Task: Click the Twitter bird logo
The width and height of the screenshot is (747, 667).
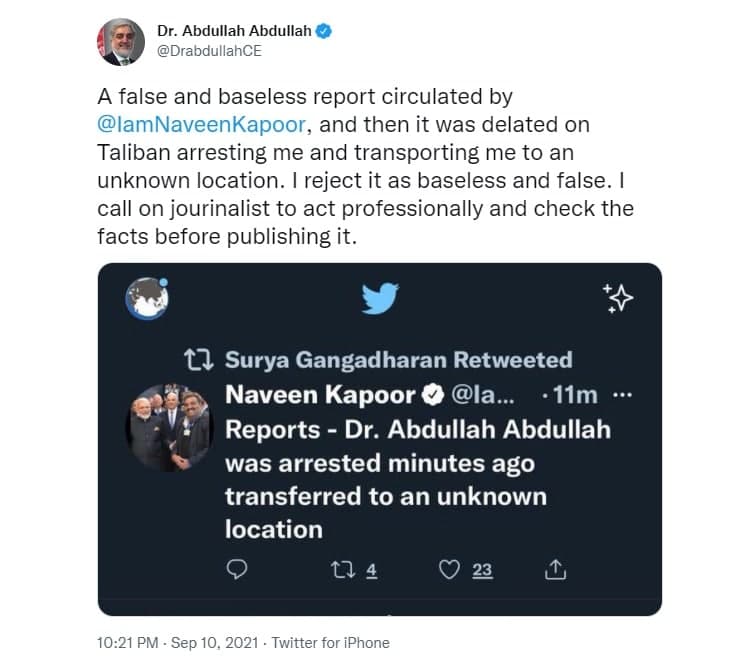Action: pyautogui.click(x=380, y=298)
